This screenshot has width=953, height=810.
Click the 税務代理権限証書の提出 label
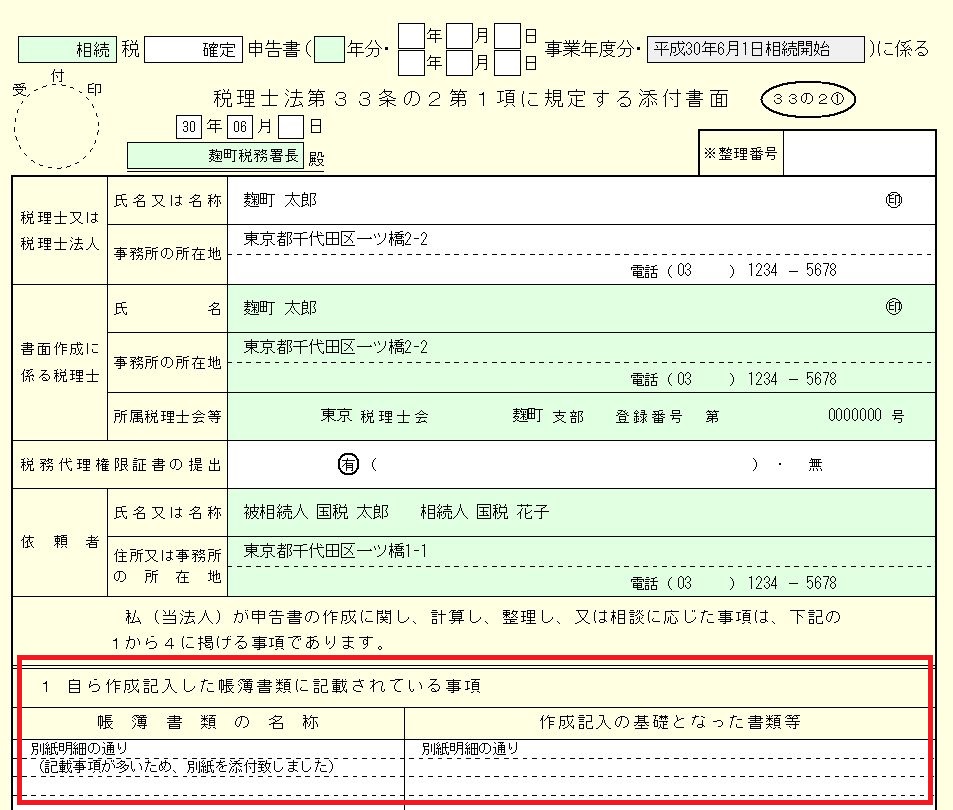tap(120, 465)
